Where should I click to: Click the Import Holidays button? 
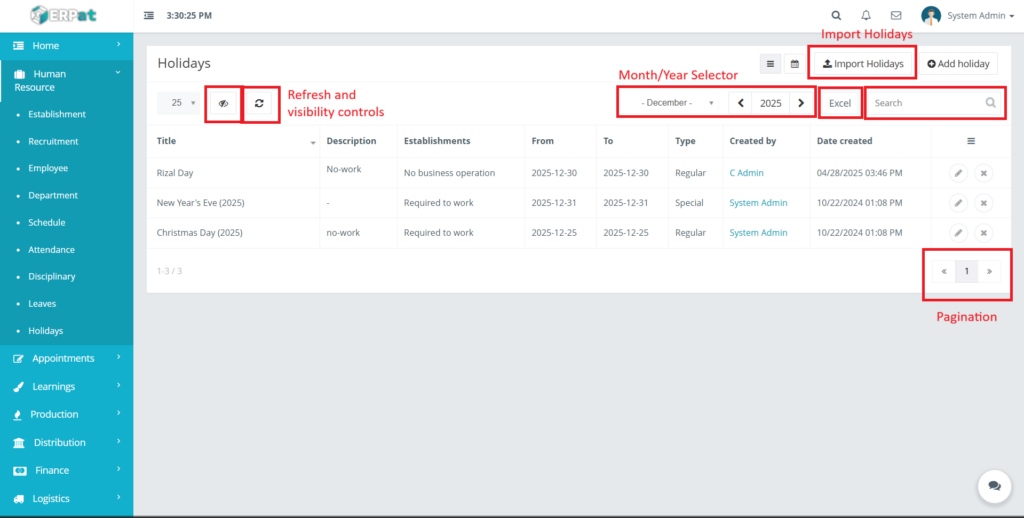point(862,64)
